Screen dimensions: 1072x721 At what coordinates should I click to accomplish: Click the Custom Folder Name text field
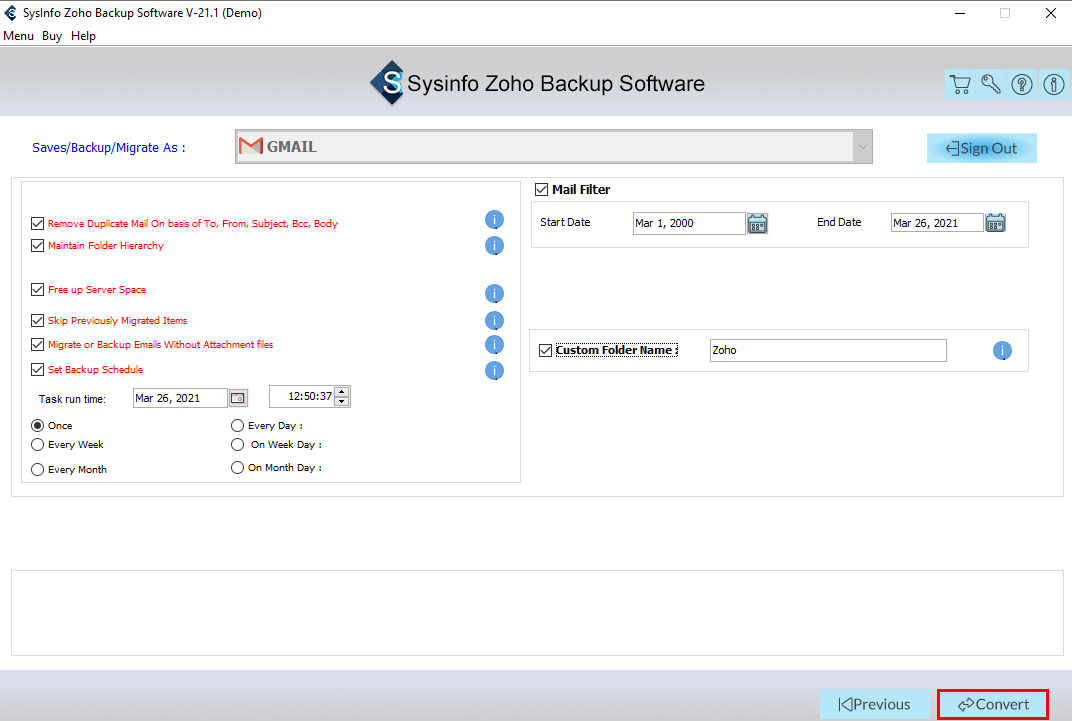click(827, 351)
